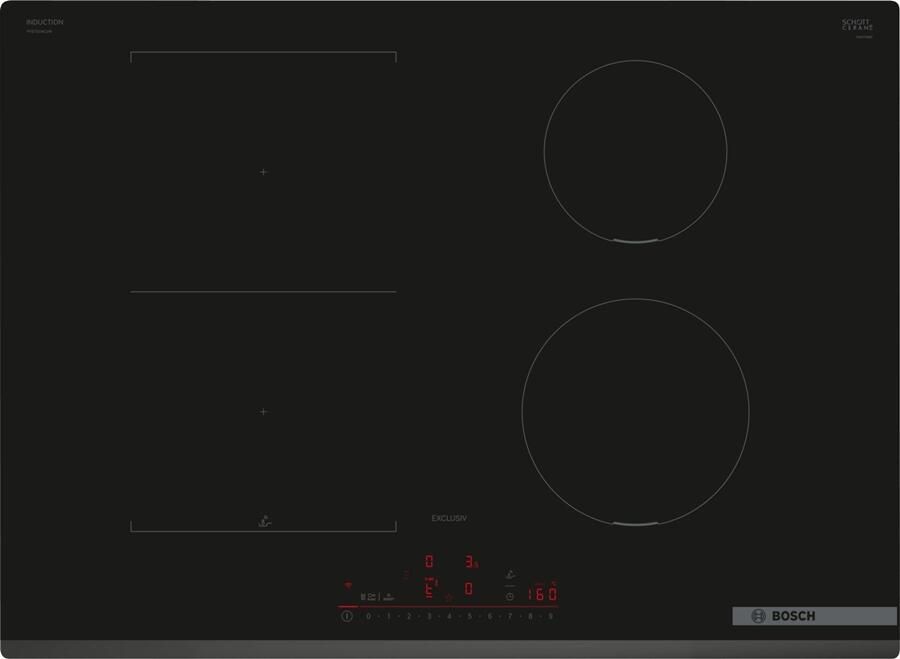Image resolution: width=900 pixels, height=659 pixels.
Task: Click the EXCLUSIV label
Action: 449,518
